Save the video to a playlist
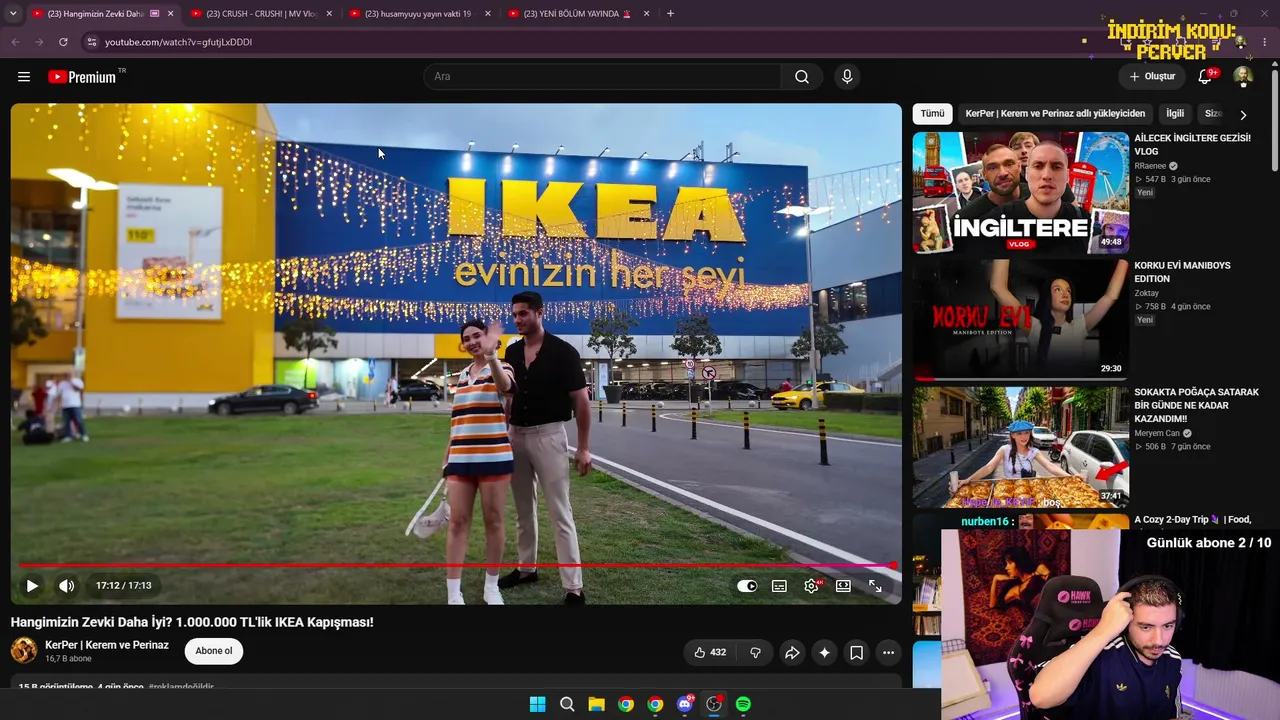This screenshot has height=720, width=1280. [x=857, y=653]
